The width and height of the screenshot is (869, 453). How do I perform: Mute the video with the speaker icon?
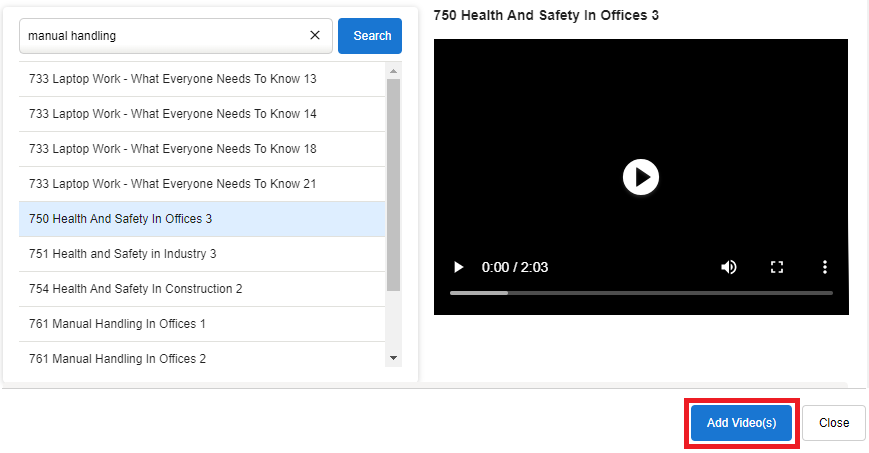coord(729,267)
